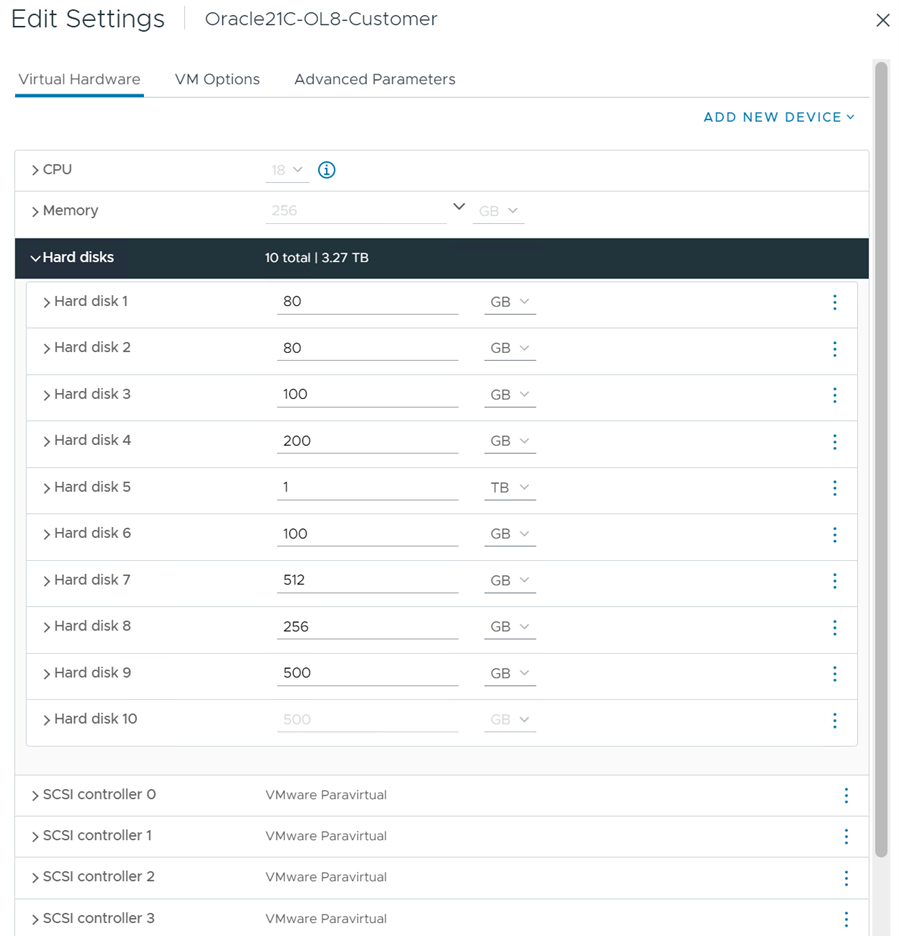
Task: Open the actions menu for SCSI controller 2
Action: [845, 878]
